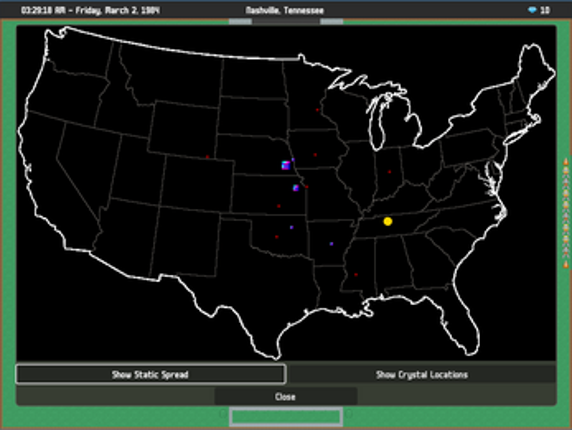Select the red dot in southern Oklahoma
Screen dimensions: 572x430
click(x=277, y=237)
